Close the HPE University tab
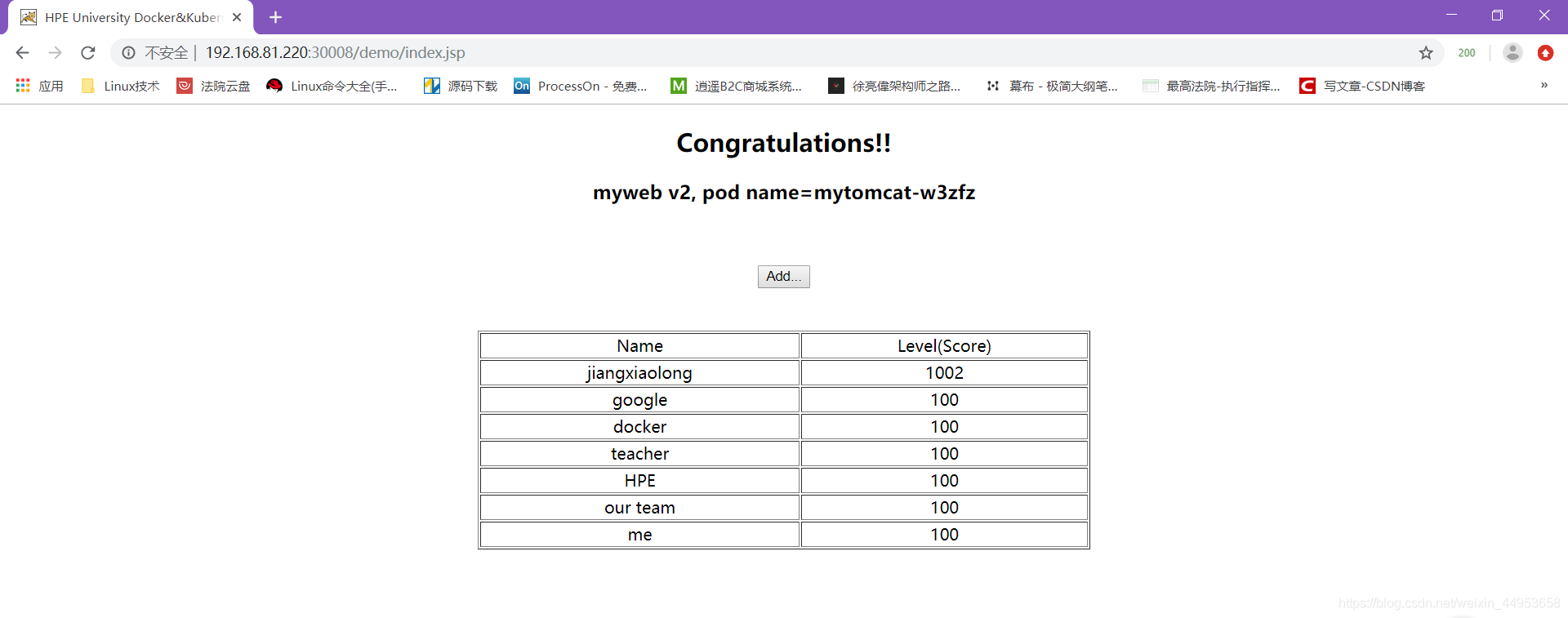Viewport: 1568px width, 618px height. (237, 17)
